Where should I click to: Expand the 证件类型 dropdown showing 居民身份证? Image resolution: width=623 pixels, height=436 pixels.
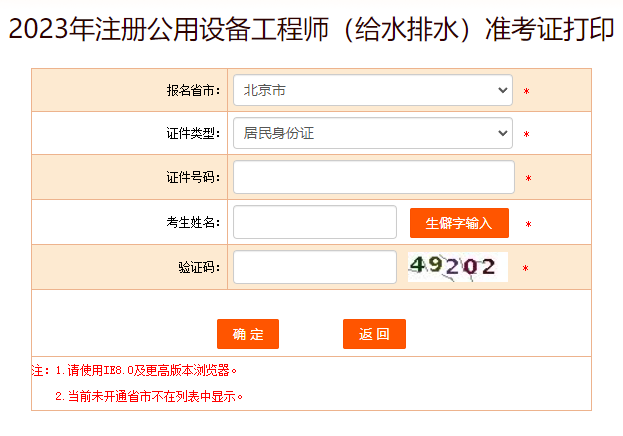point(372,133)
